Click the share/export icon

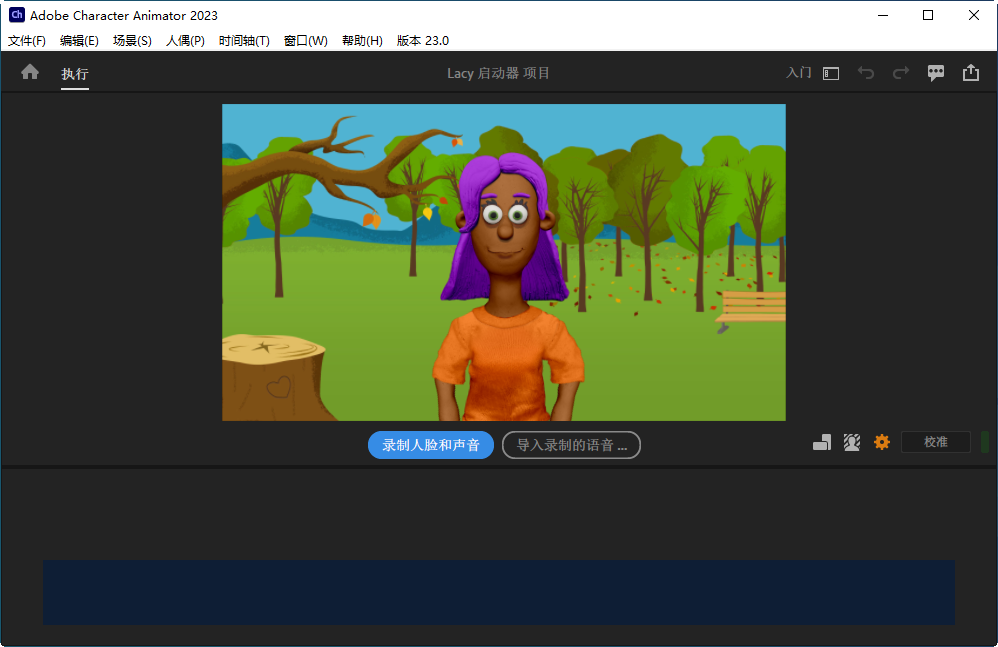pos(971,72)
